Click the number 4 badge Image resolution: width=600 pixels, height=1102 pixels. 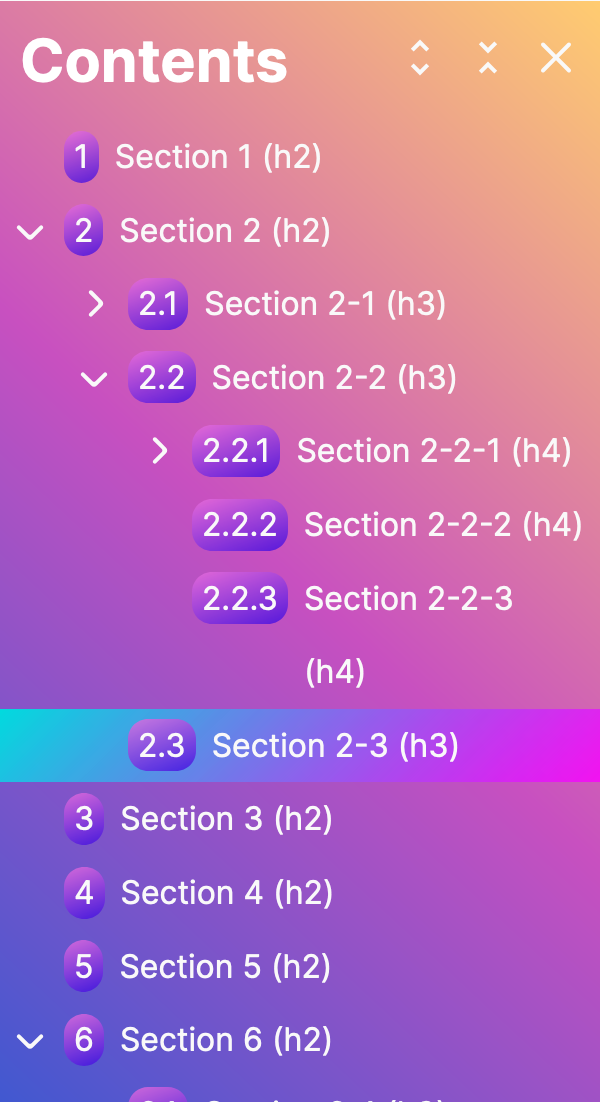point(84,893)
